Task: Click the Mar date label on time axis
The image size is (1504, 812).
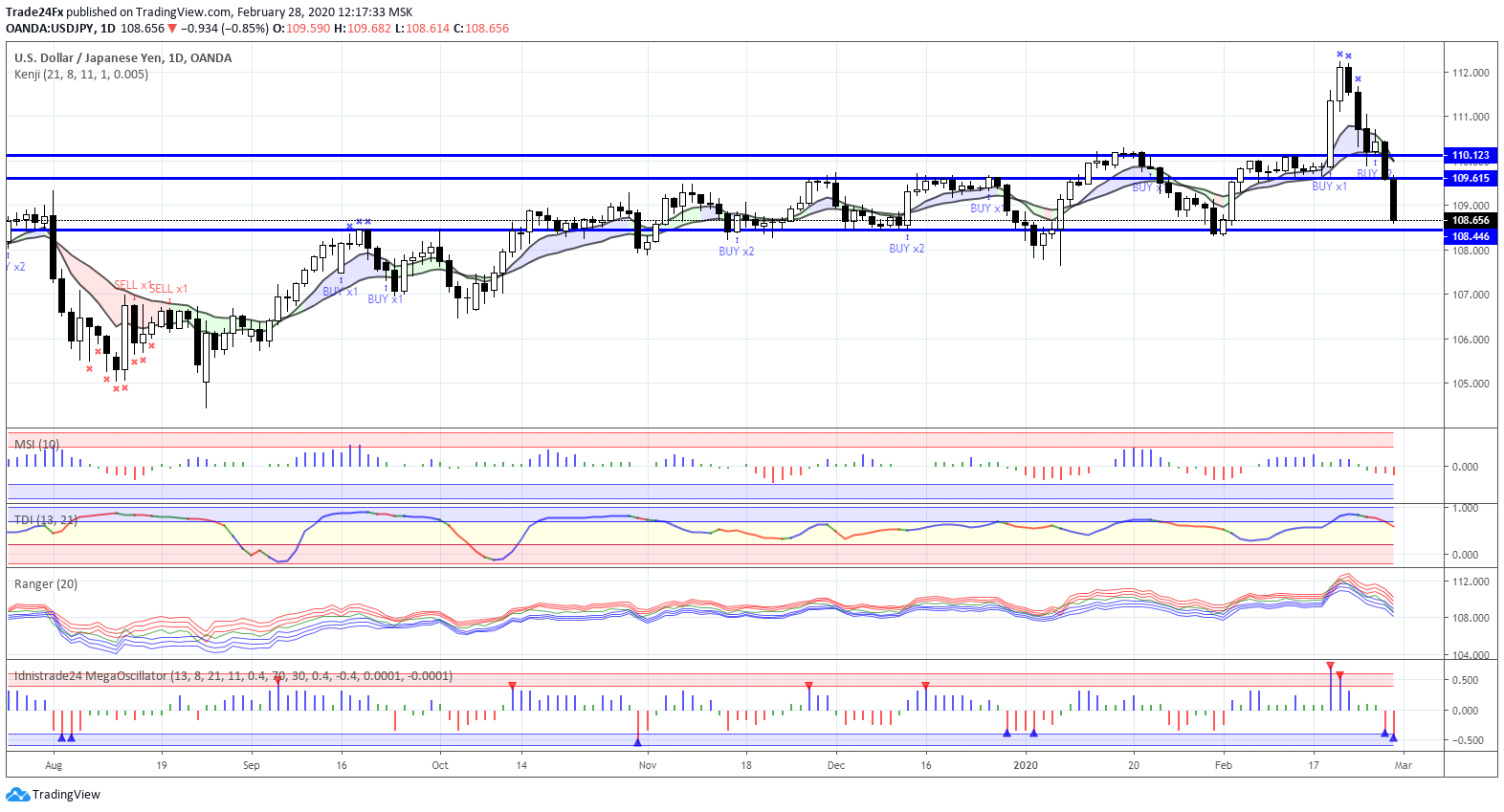Action: click(x=1404, y=765)
